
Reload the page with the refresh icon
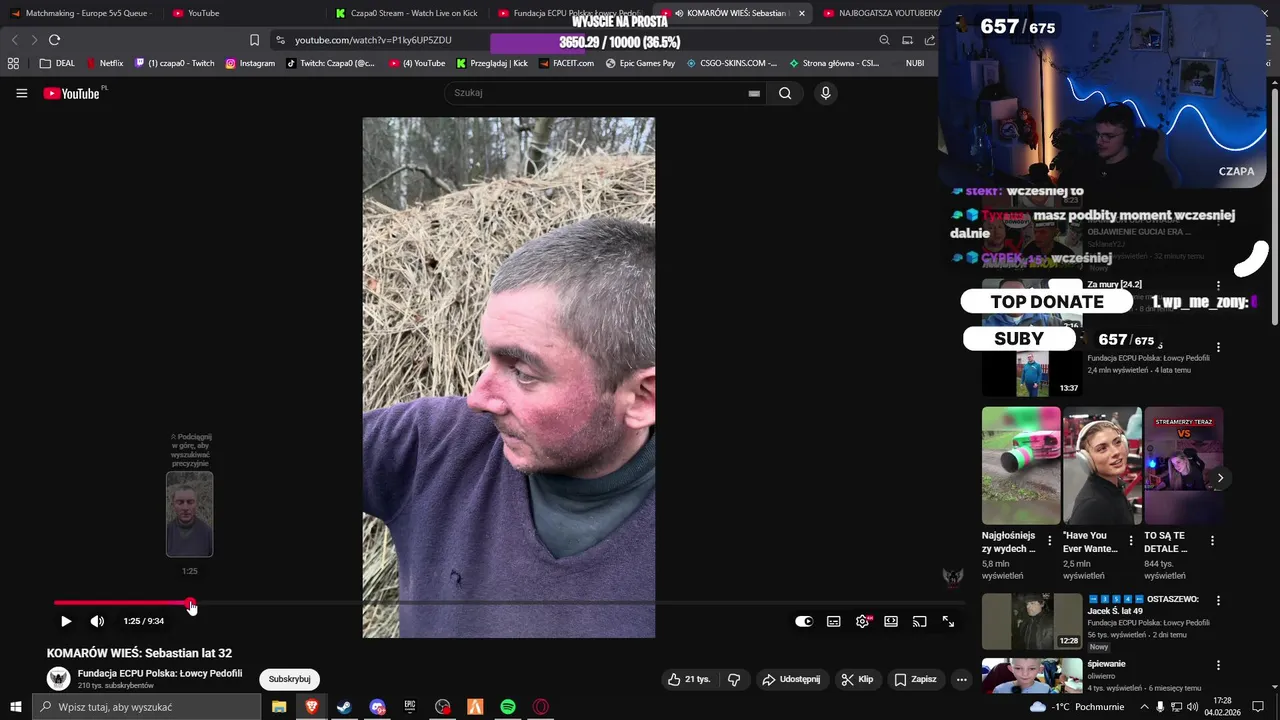point(54,40)
